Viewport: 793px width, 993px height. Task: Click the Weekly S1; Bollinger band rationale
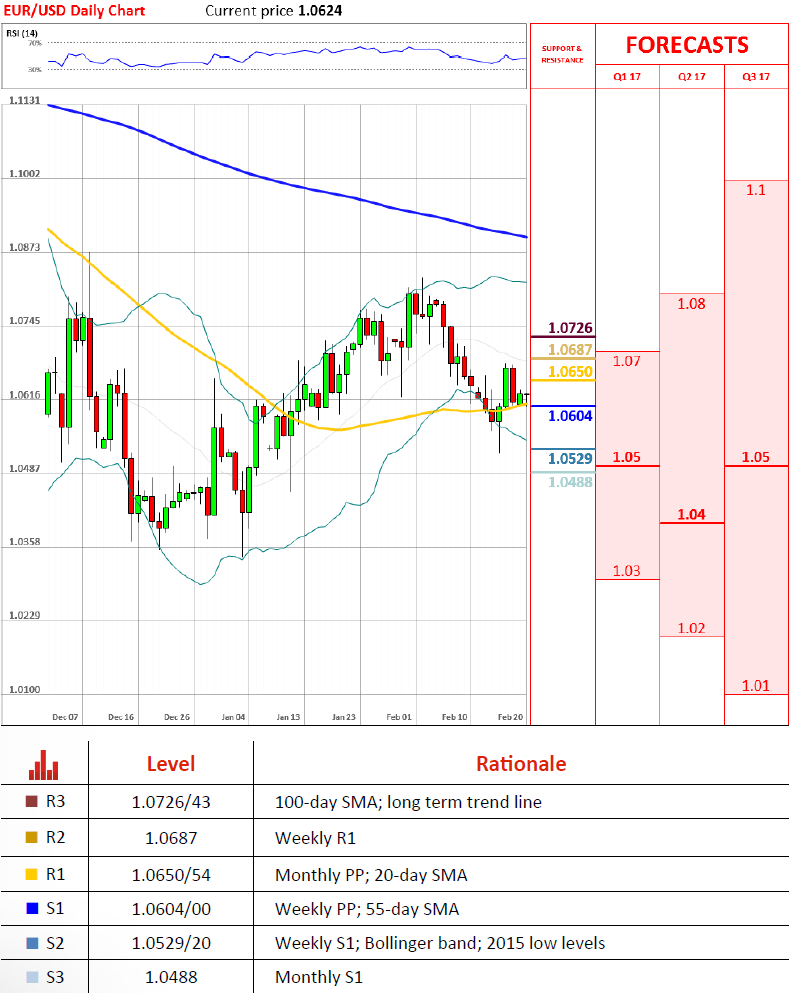[440, 944]
